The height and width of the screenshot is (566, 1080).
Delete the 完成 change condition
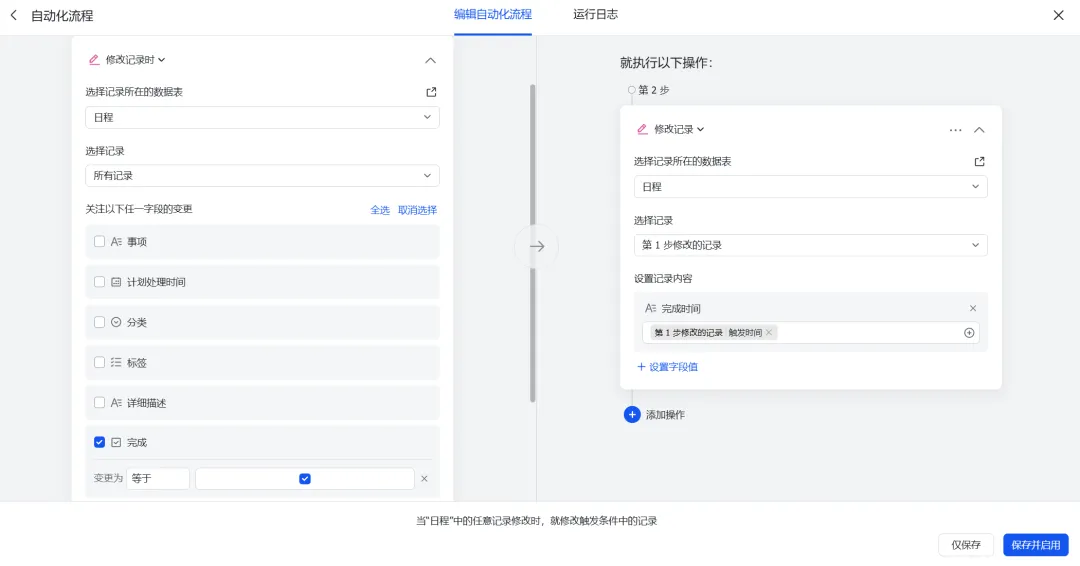click(x=424, y=479)
